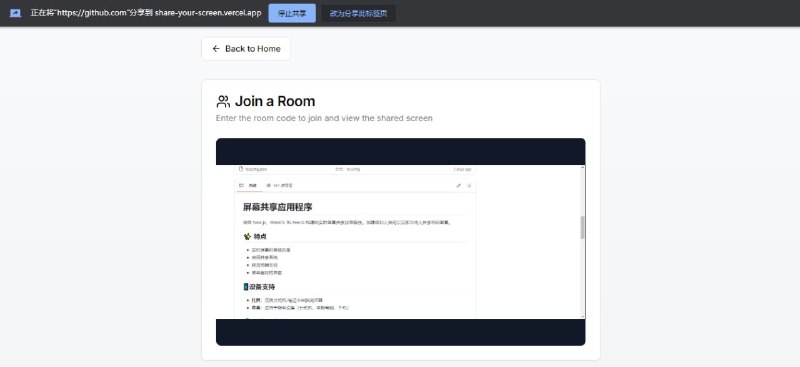The image size is (800, 367).
Task: Click the pencil edit icon in shared screen
Action: click(458, 185)
